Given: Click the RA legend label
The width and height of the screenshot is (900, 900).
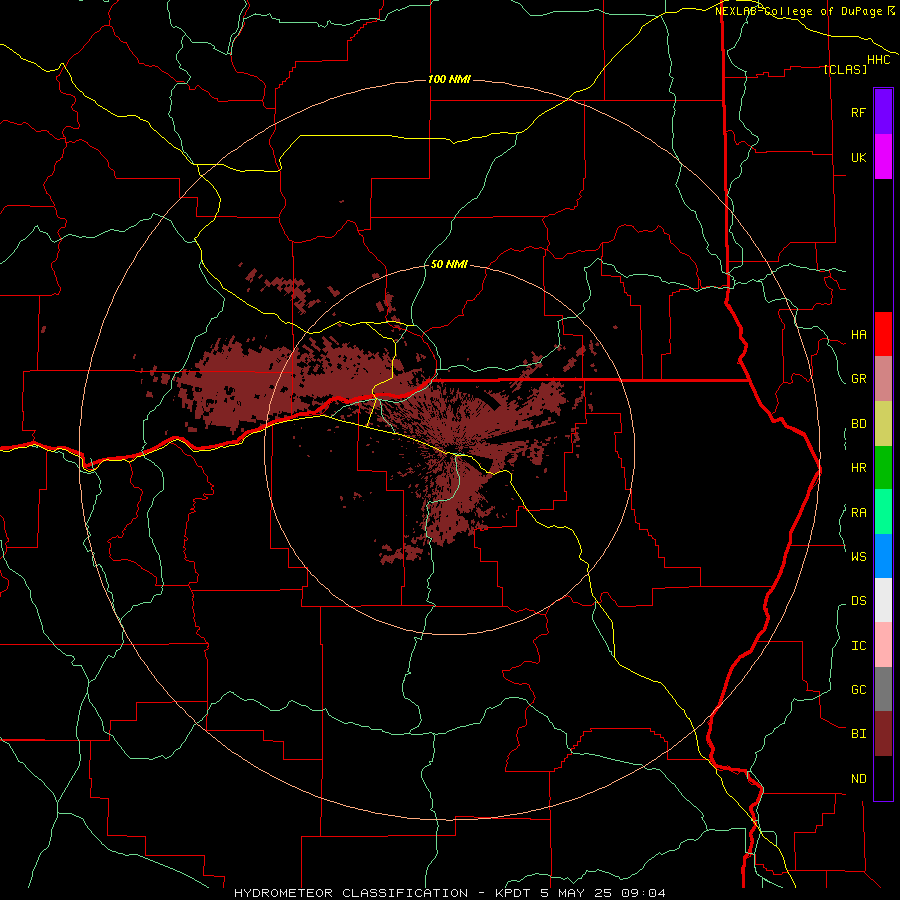Looking at the screenshot, I should (x=858, y=513).
